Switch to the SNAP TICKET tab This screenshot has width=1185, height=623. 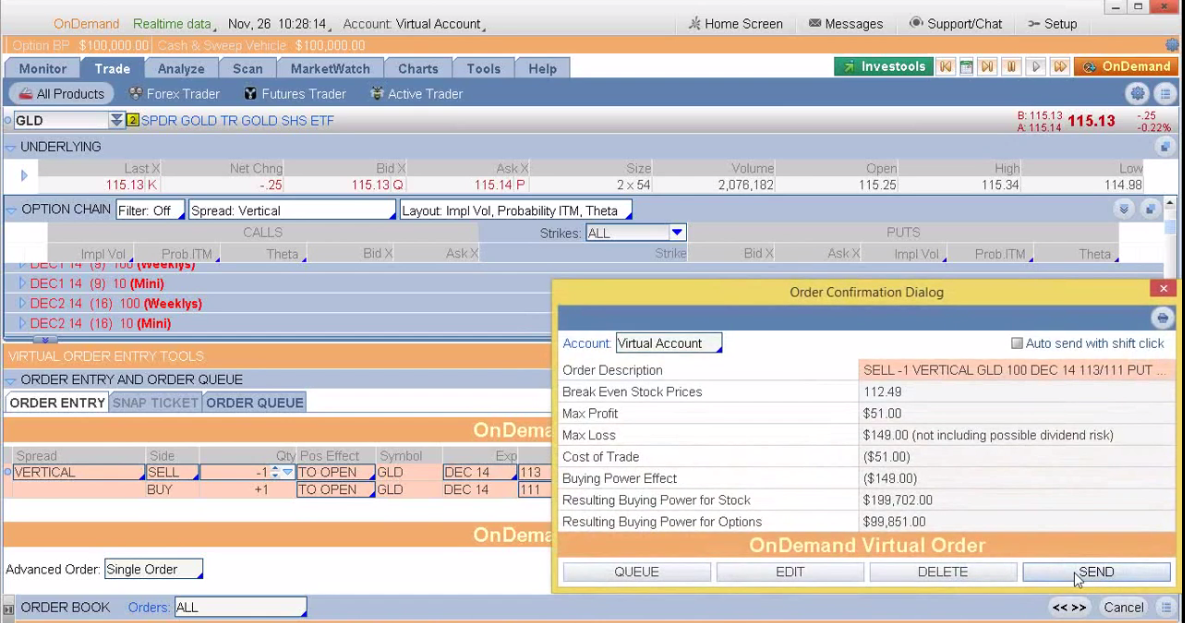pyautogui.click(x=155, y=403)
